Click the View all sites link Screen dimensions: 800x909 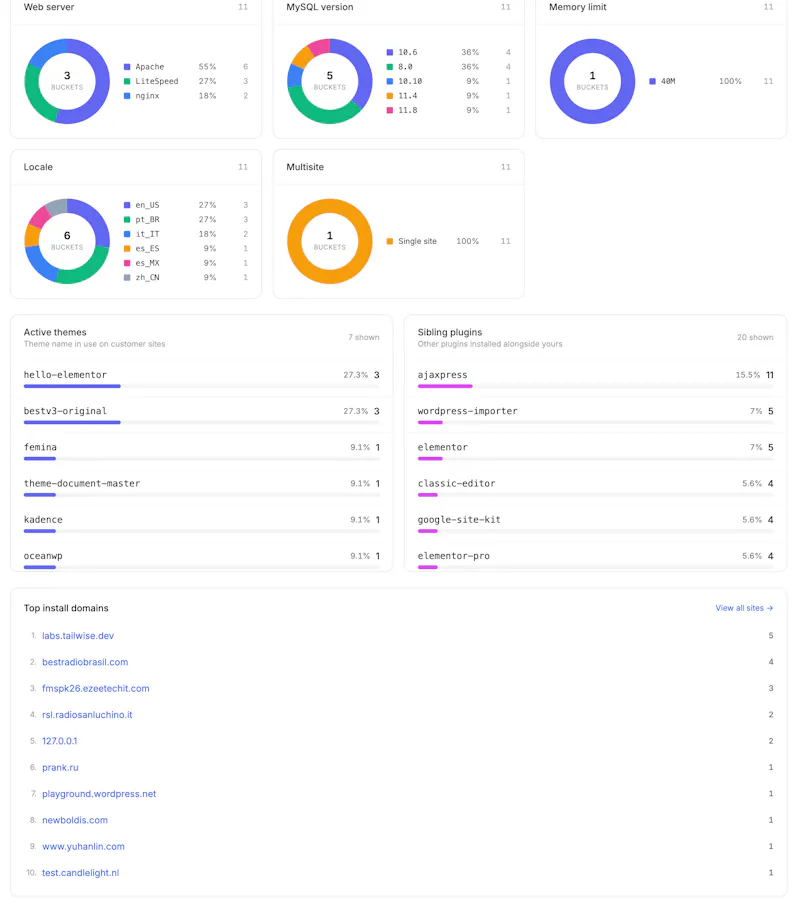point(744,608)
